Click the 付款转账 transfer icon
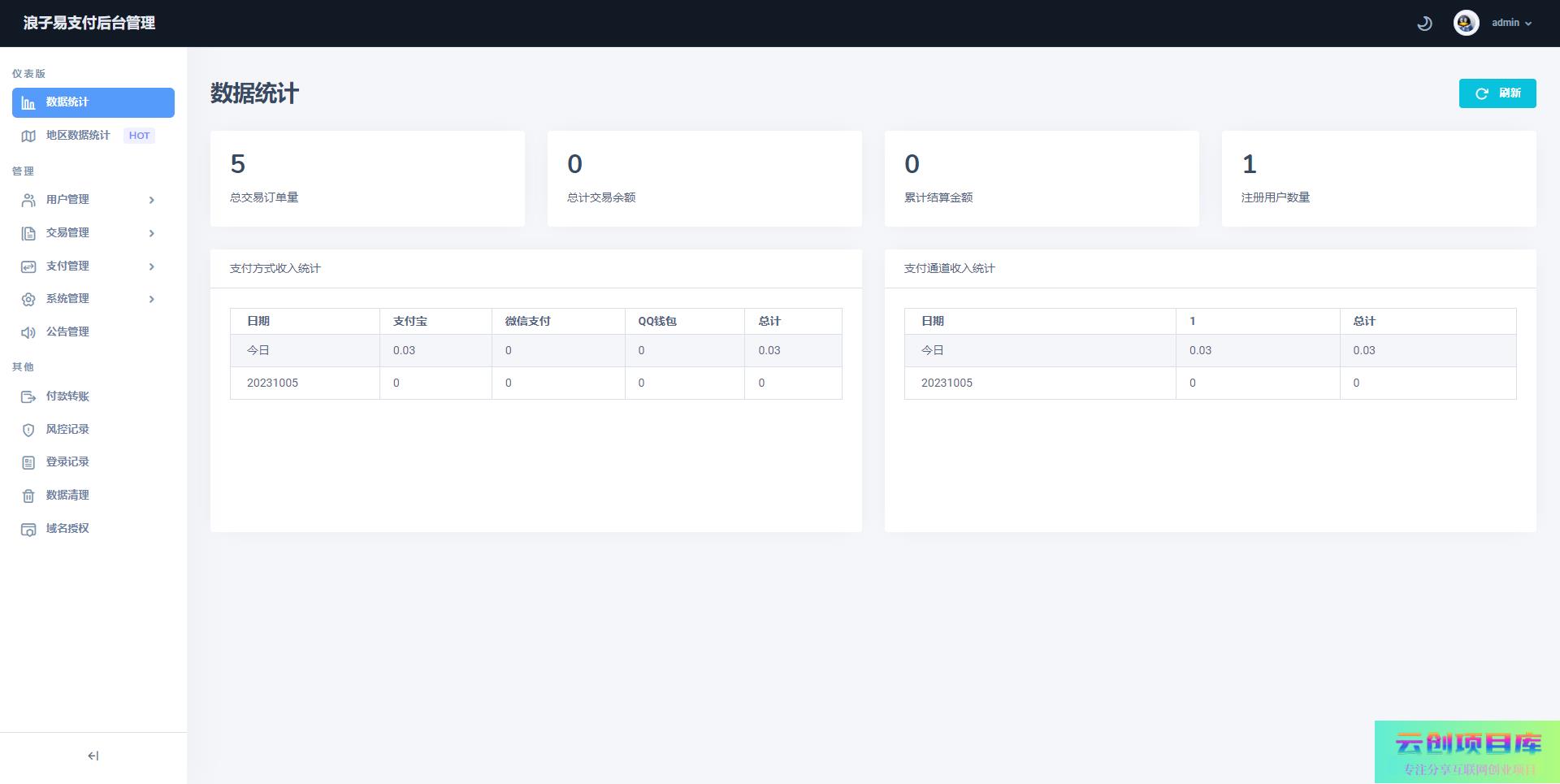The image size is (1560, 784). tap(28, 396)
